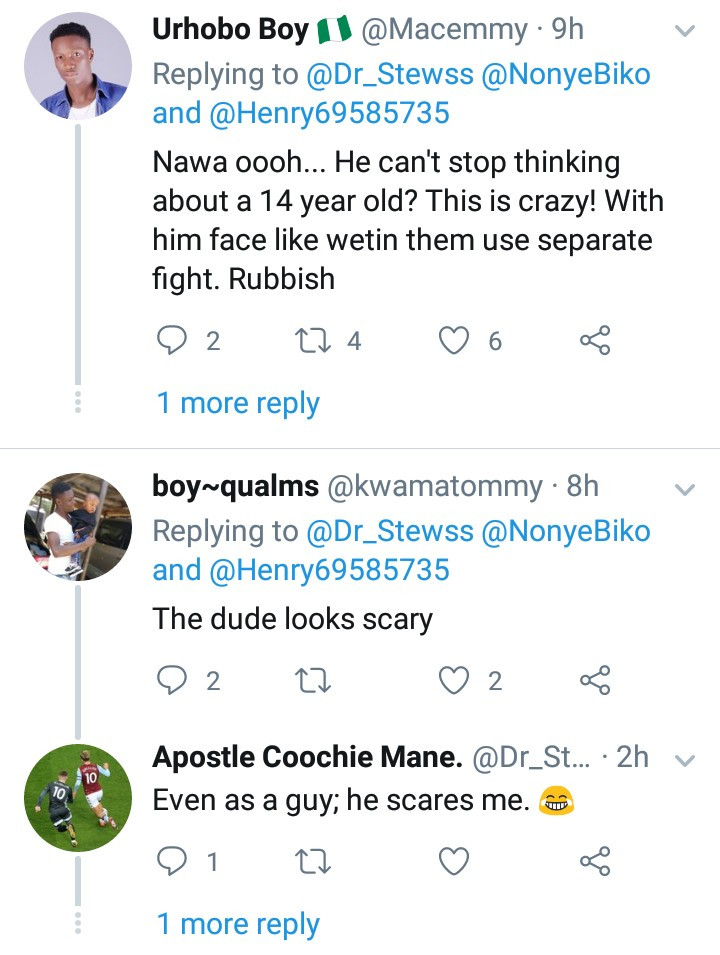Like the "he scares me" tweet
The height and width of the screenshot is (955, 720).
(x=456, y=860)
